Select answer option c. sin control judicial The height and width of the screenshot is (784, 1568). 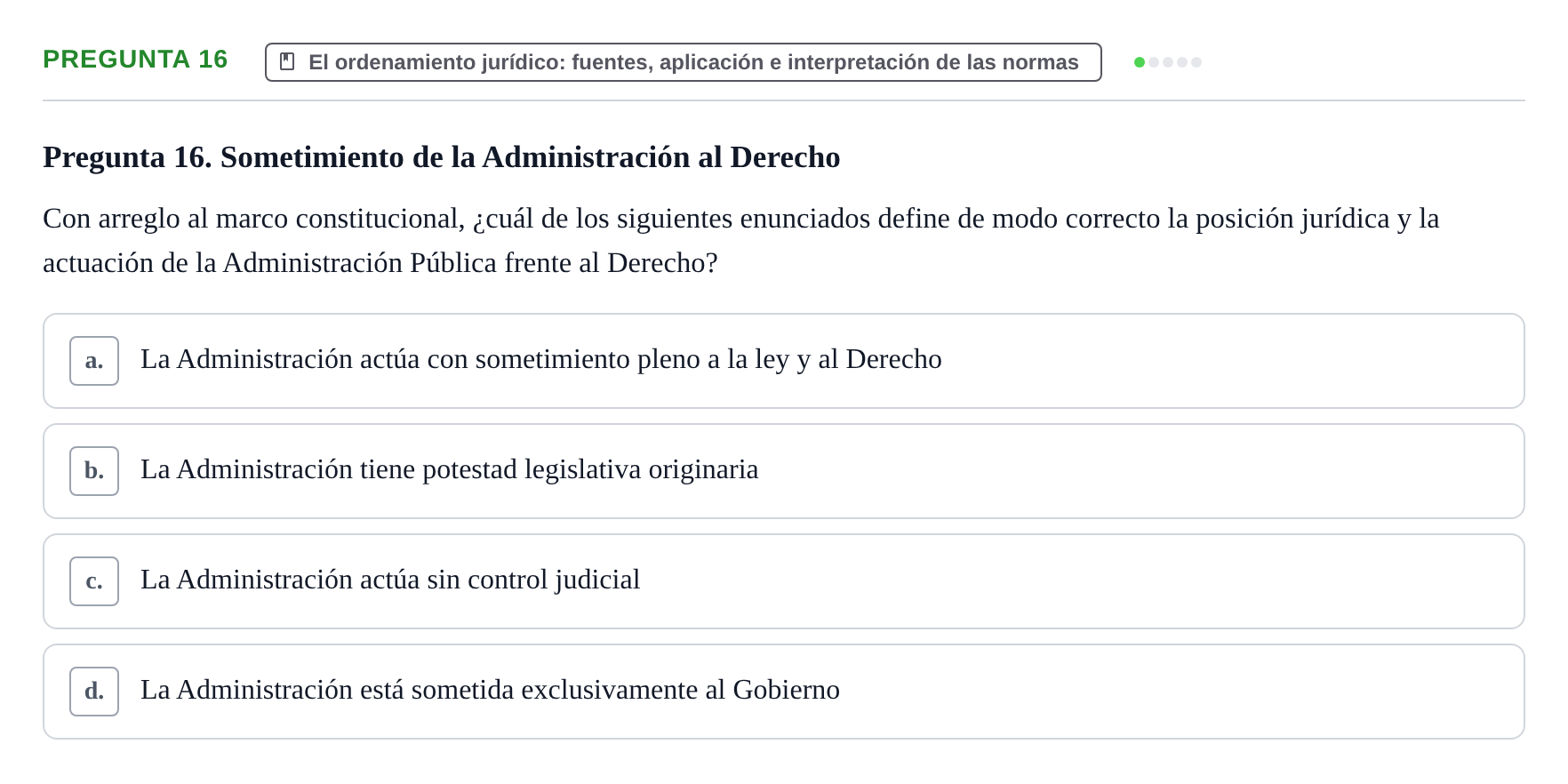(783, 581)
